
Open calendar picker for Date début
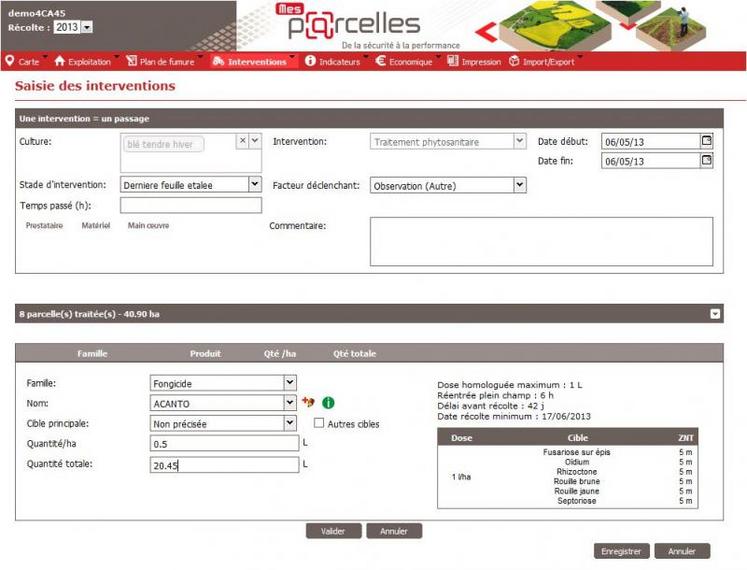[707, 141]
